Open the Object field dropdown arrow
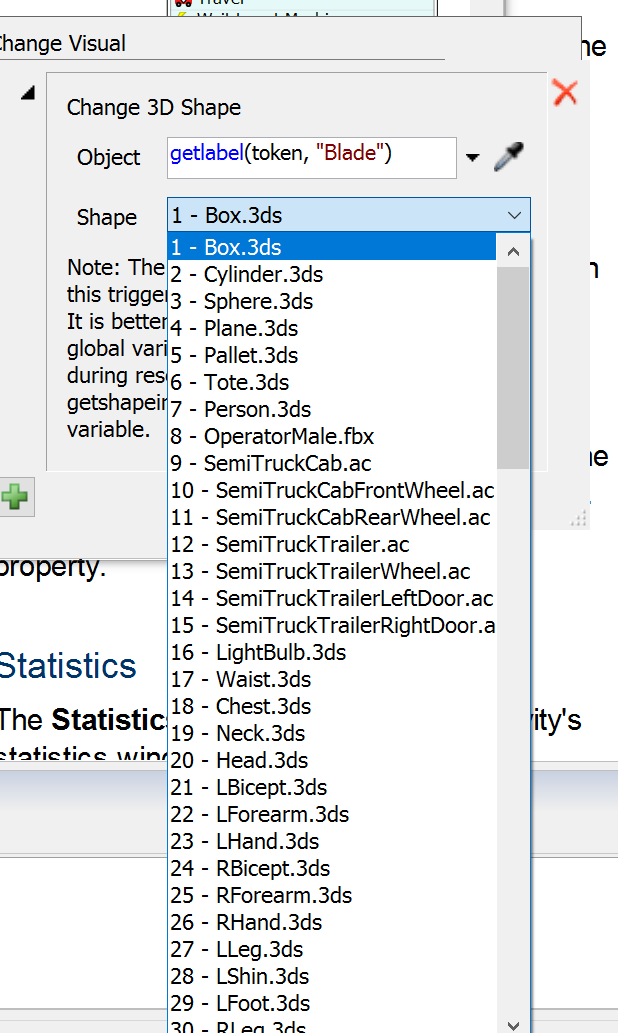 [473, 158]
